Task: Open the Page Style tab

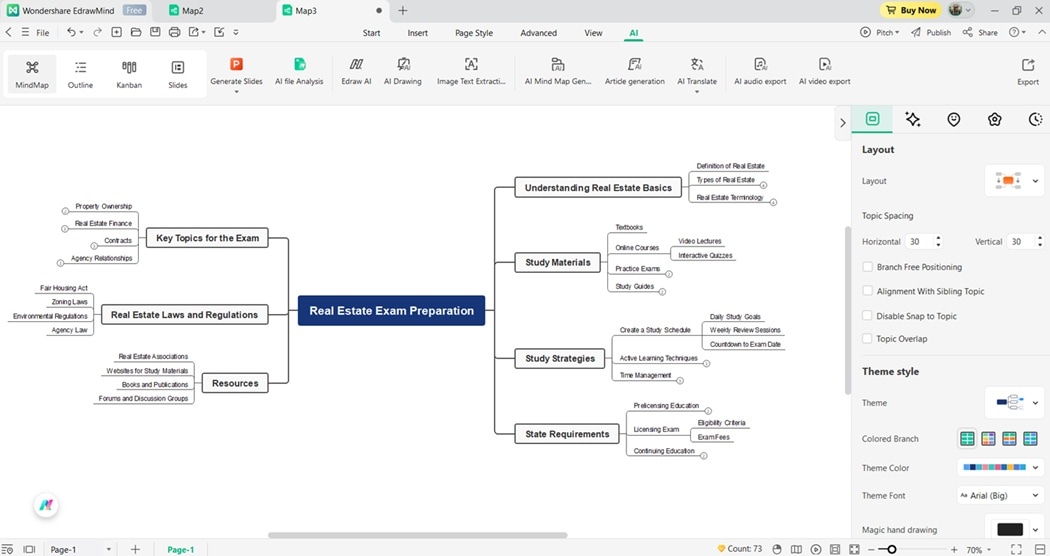Action: click(473, 33)
